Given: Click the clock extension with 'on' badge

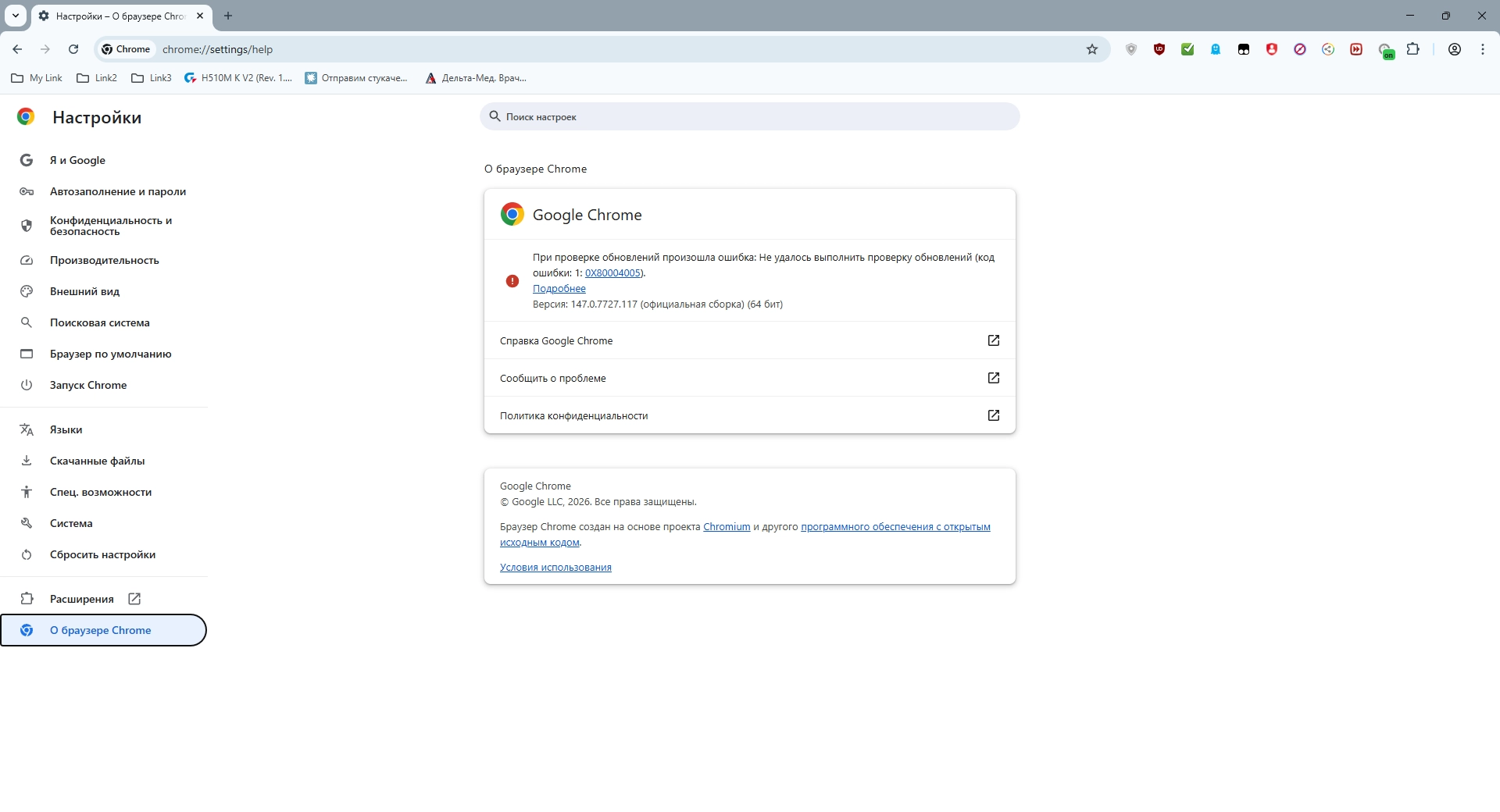Looking at the screenshot, I should [1386, 51].
